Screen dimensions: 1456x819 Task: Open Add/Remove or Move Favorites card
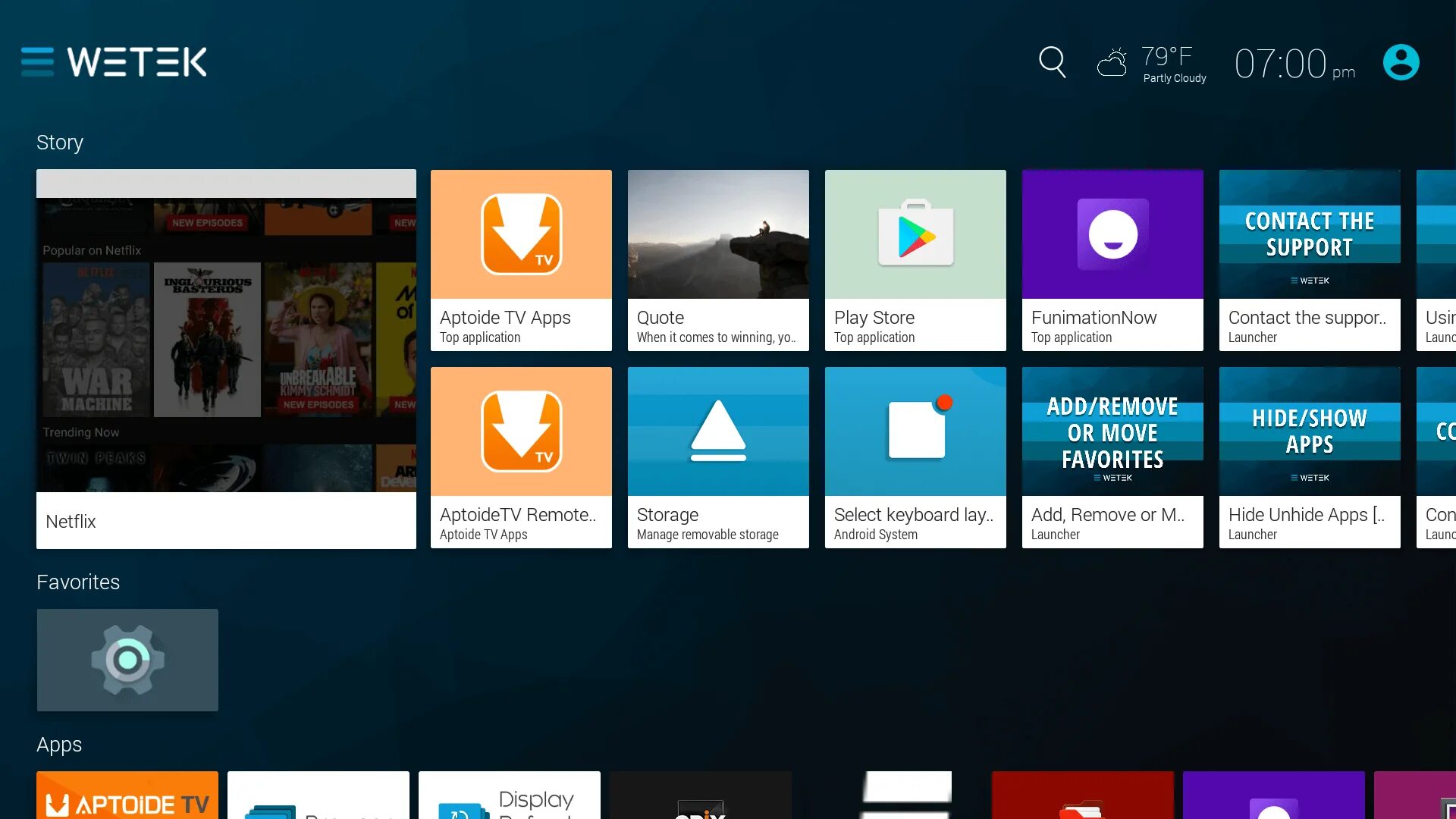pos(1112,457)
